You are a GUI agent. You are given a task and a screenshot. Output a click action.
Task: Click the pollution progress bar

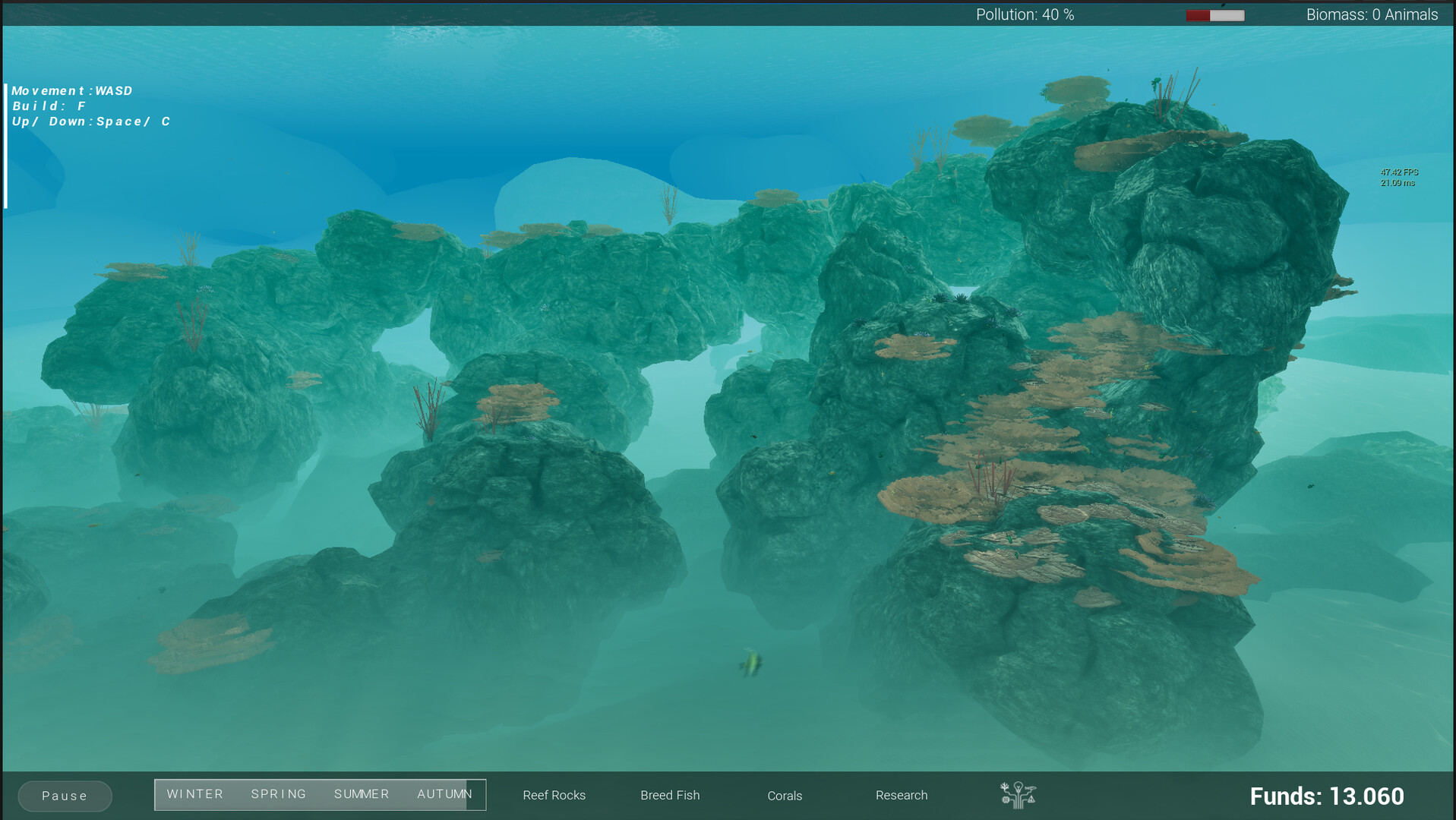[1214, 14]
